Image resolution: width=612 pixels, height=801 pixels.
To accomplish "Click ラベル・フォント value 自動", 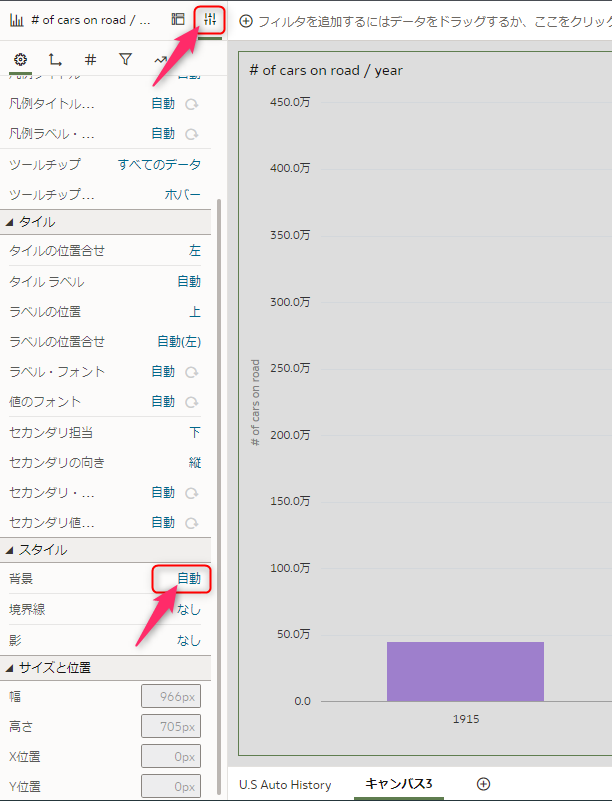I will [x=163, y=372].
